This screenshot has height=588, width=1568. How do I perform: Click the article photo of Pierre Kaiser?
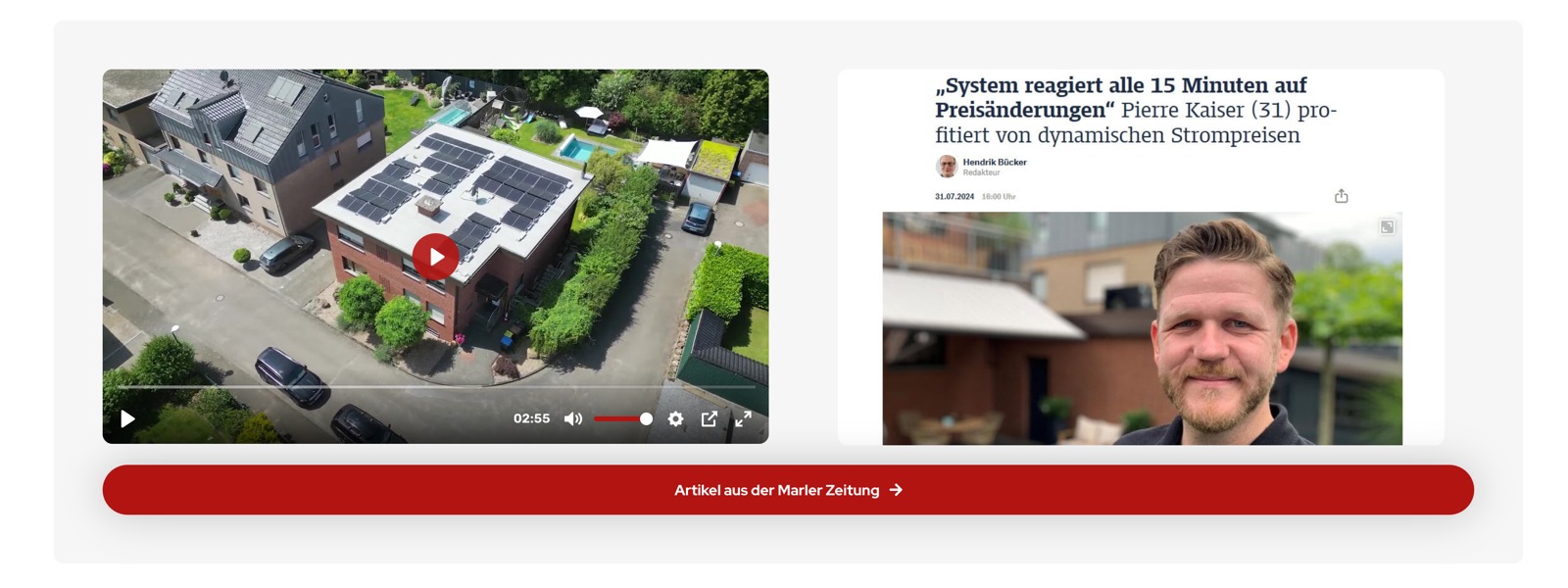(1142, 328)
